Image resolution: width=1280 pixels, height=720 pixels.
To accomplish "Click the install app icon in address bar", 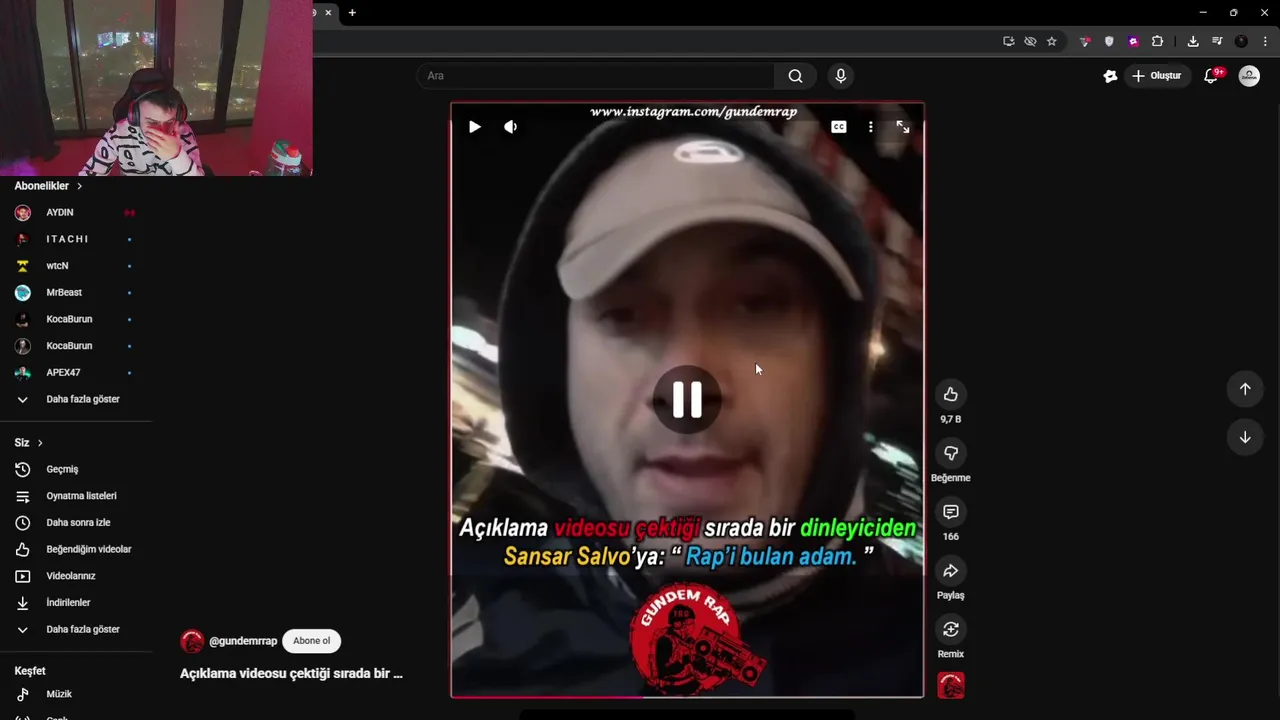I will [x=1008, y=41].
